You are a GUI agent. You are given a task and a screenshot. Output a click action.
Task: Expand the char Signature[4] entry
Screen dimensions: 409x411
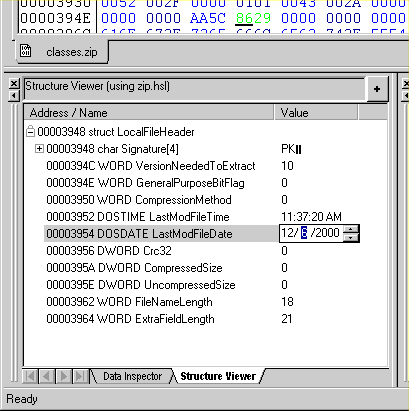tap(39, 148)
